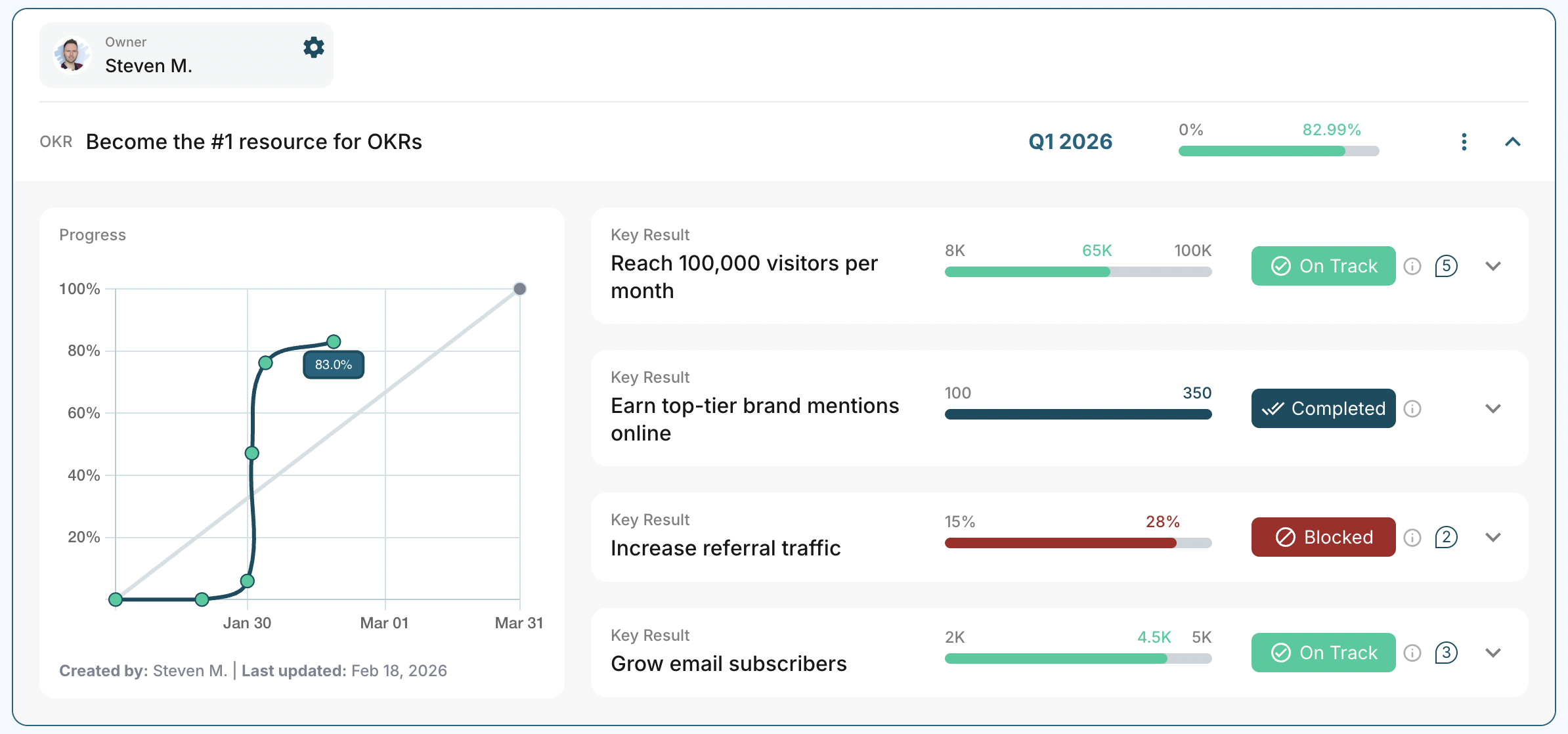Open the 3 comments bubble on email subscribers
This screenshot has width=1568, height=734.
coord(1446,653)
